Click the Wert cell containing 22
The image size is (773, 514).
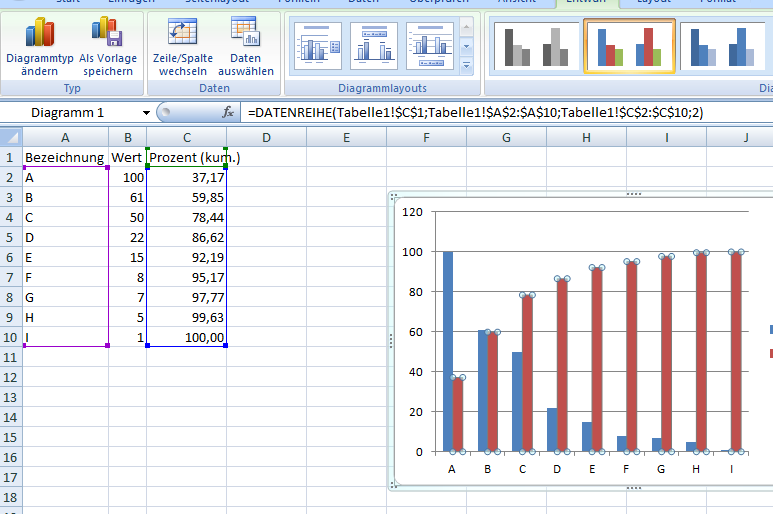(x=128, y=238)
